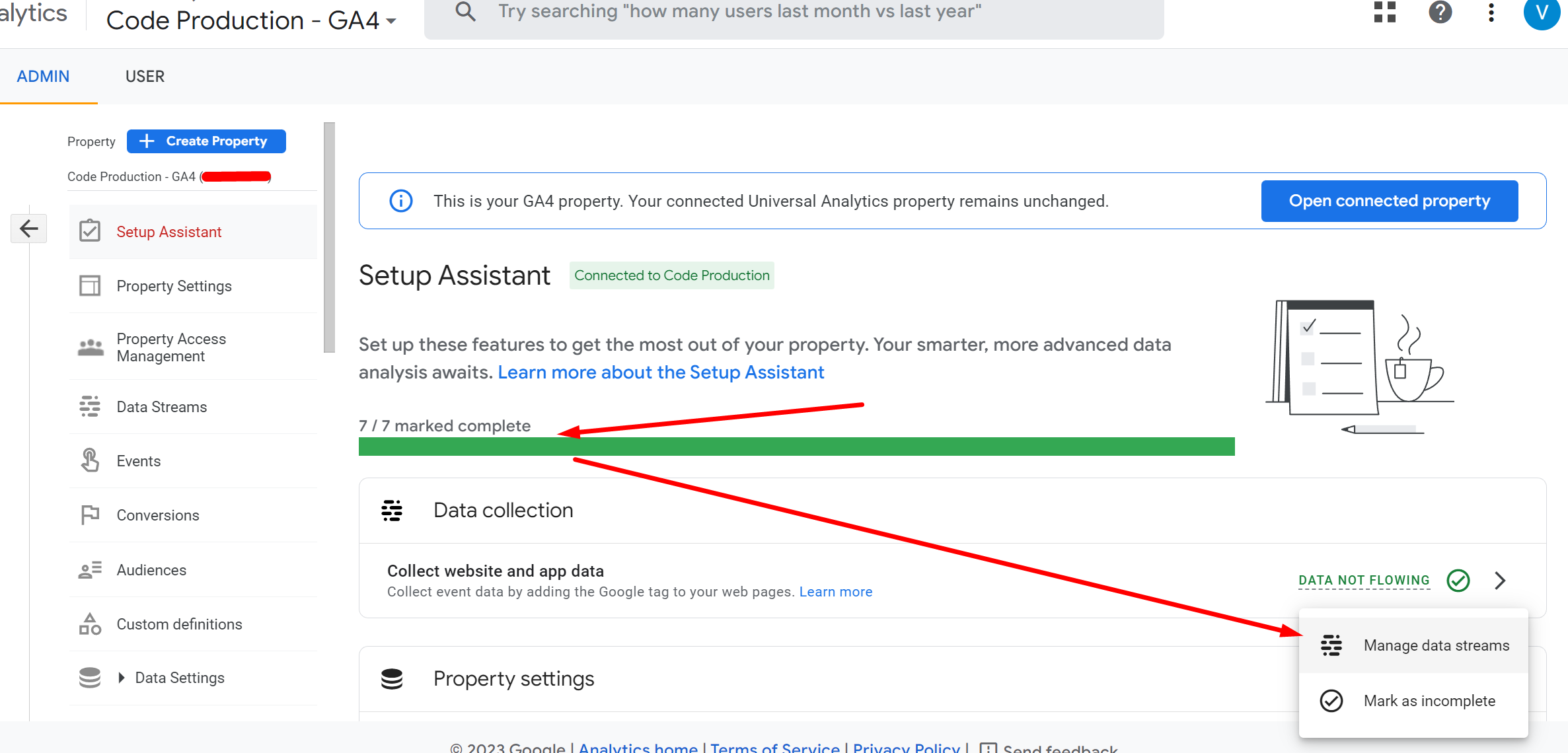Open the account avatar V

(1542, 13)
